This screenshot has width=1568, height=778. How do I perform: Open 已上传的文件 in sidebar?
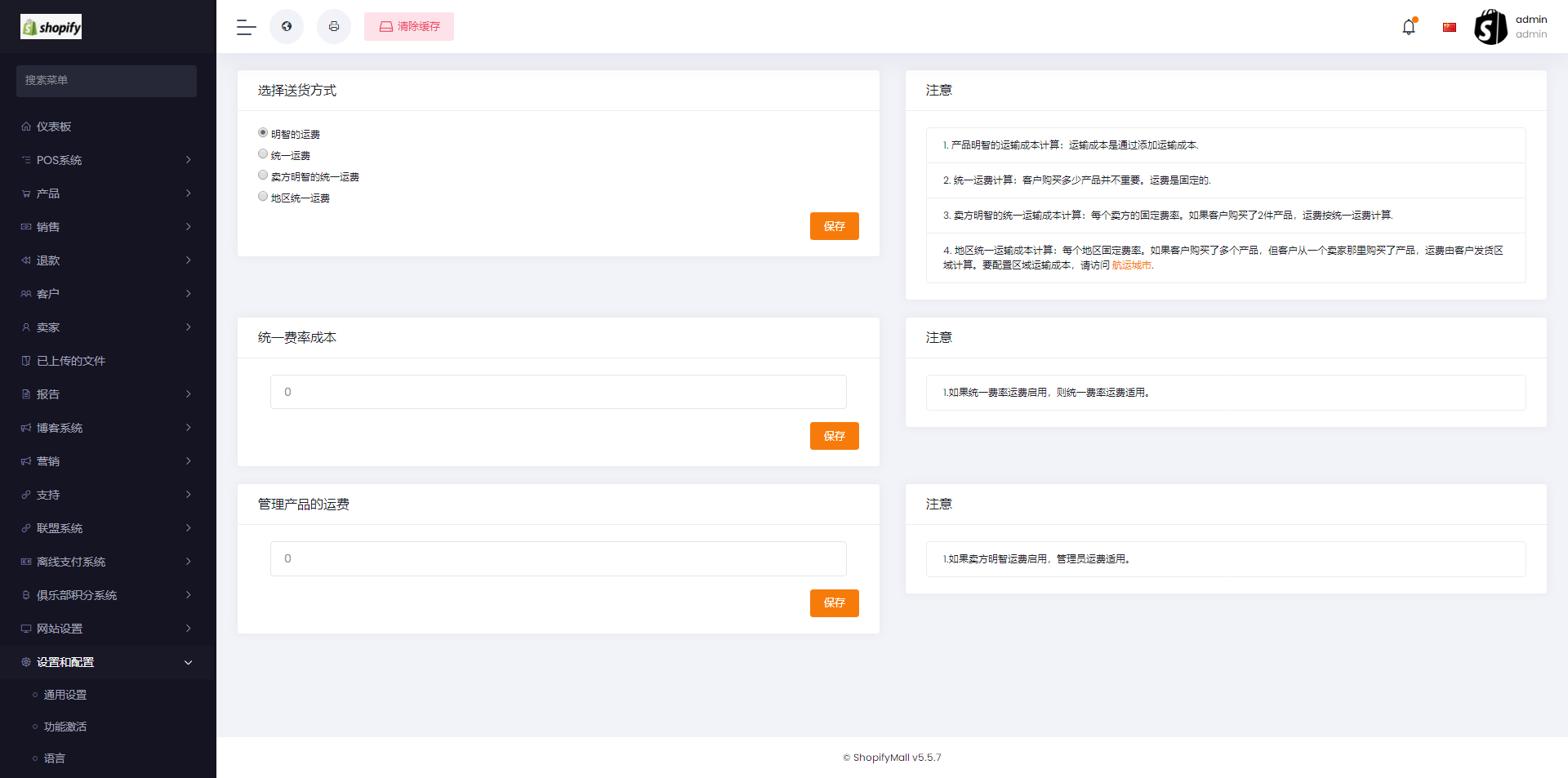point(71,361)
